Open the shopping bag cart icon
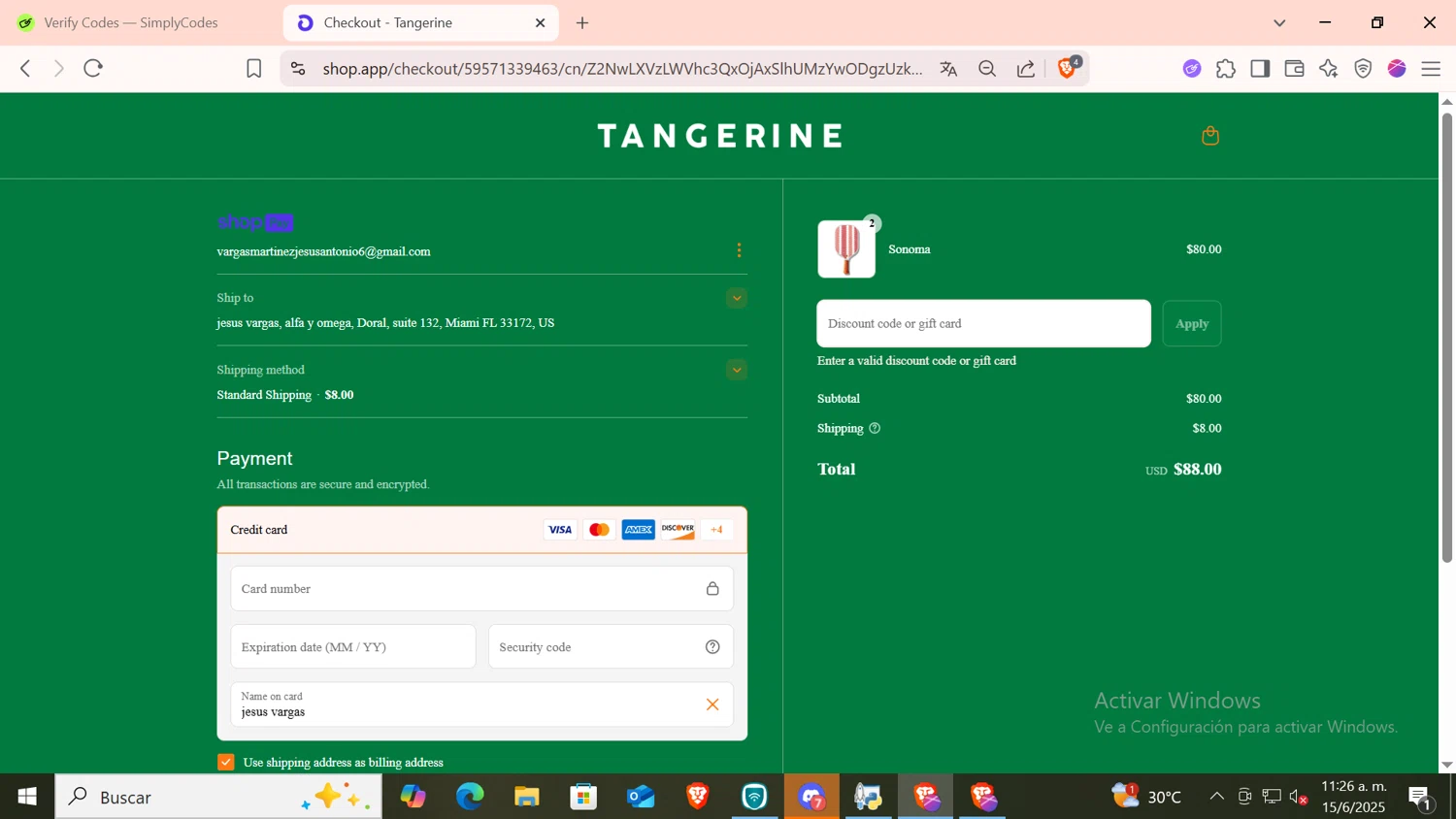 click(1209, 136)
